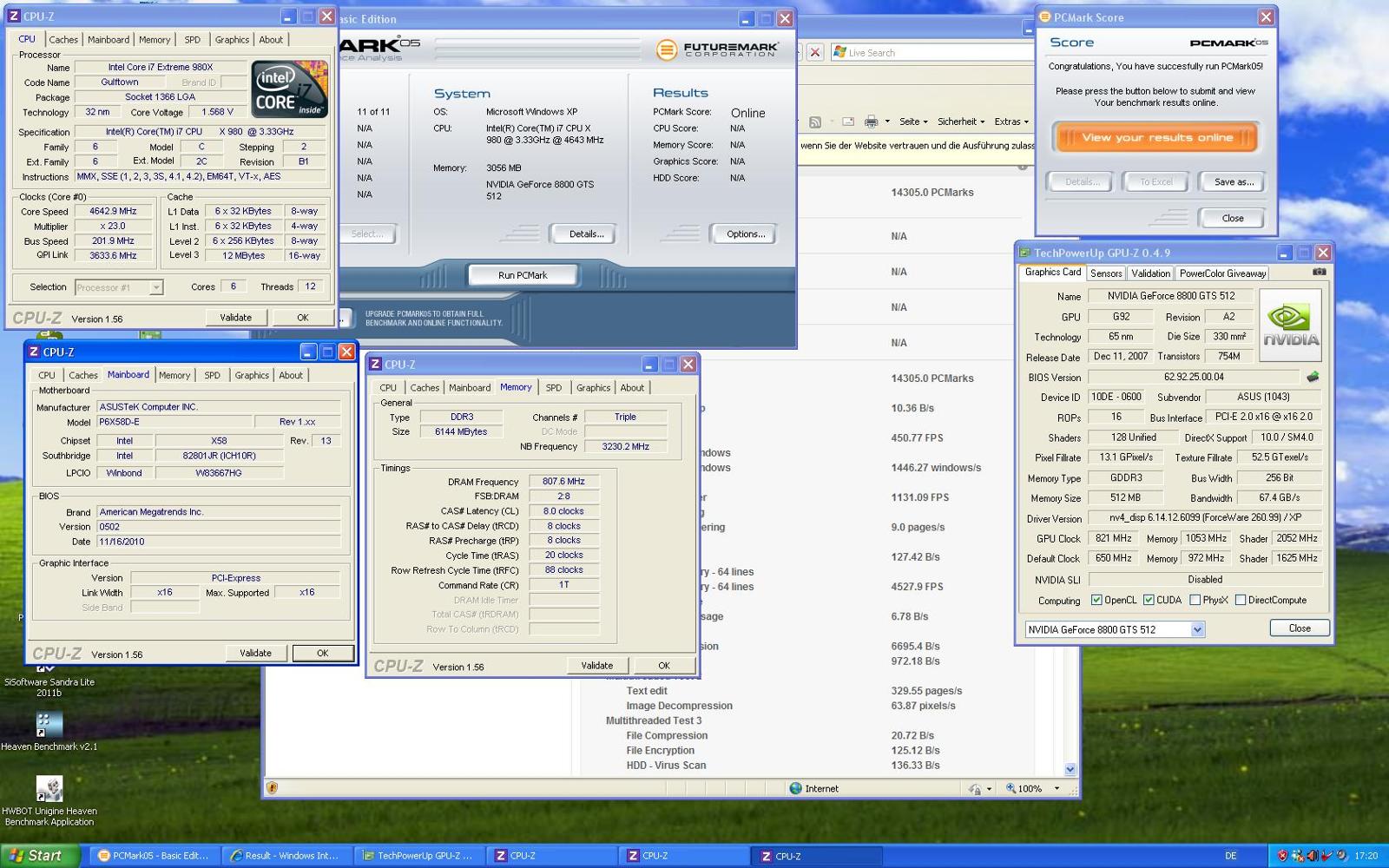
Task: Toggle the DirectCompute checkbox in GPU-Z
Action: pos(1241,600)
